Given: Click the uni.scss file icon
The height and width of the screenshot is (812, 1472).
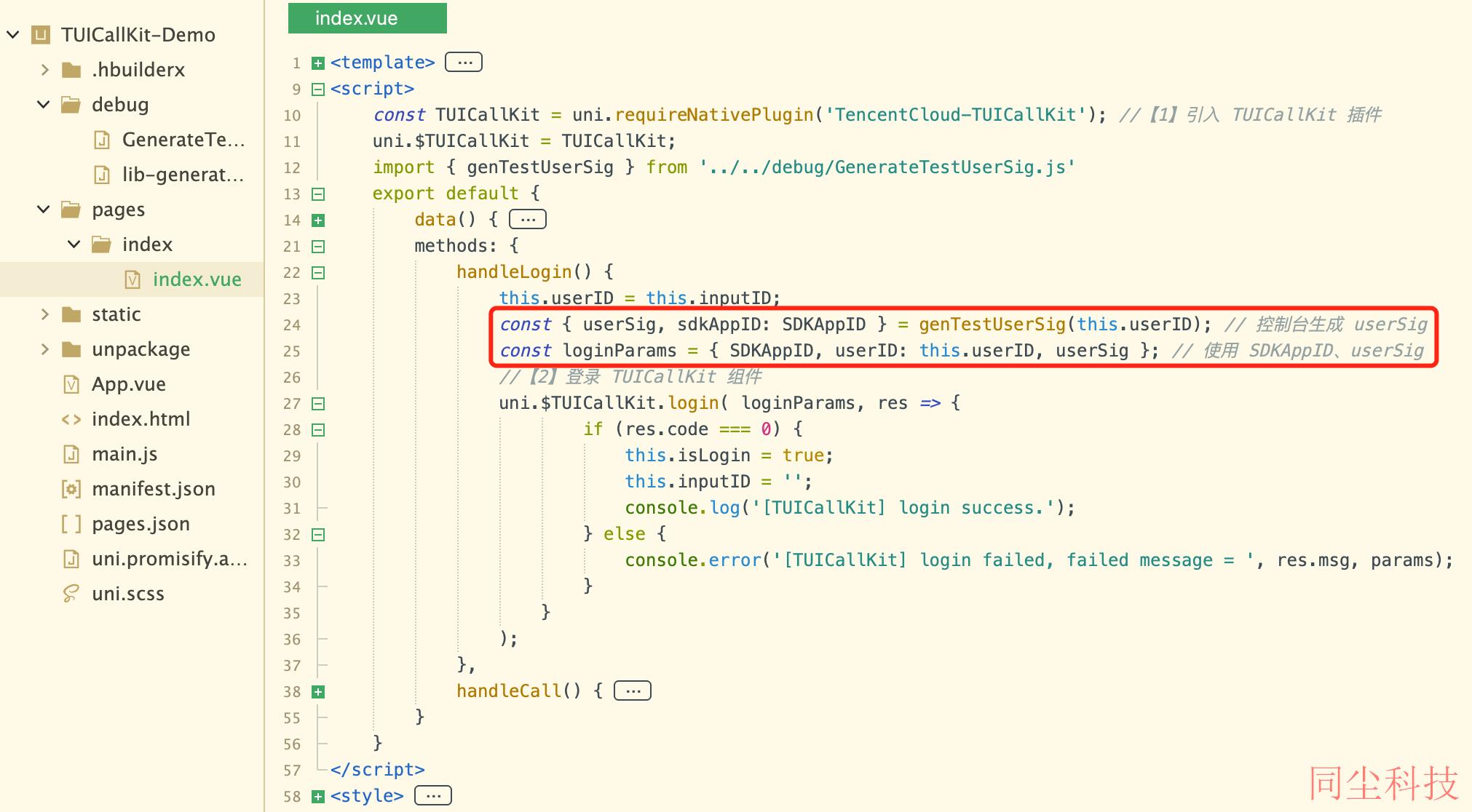Looking at the screenshot, I should [x=71, y=594].
